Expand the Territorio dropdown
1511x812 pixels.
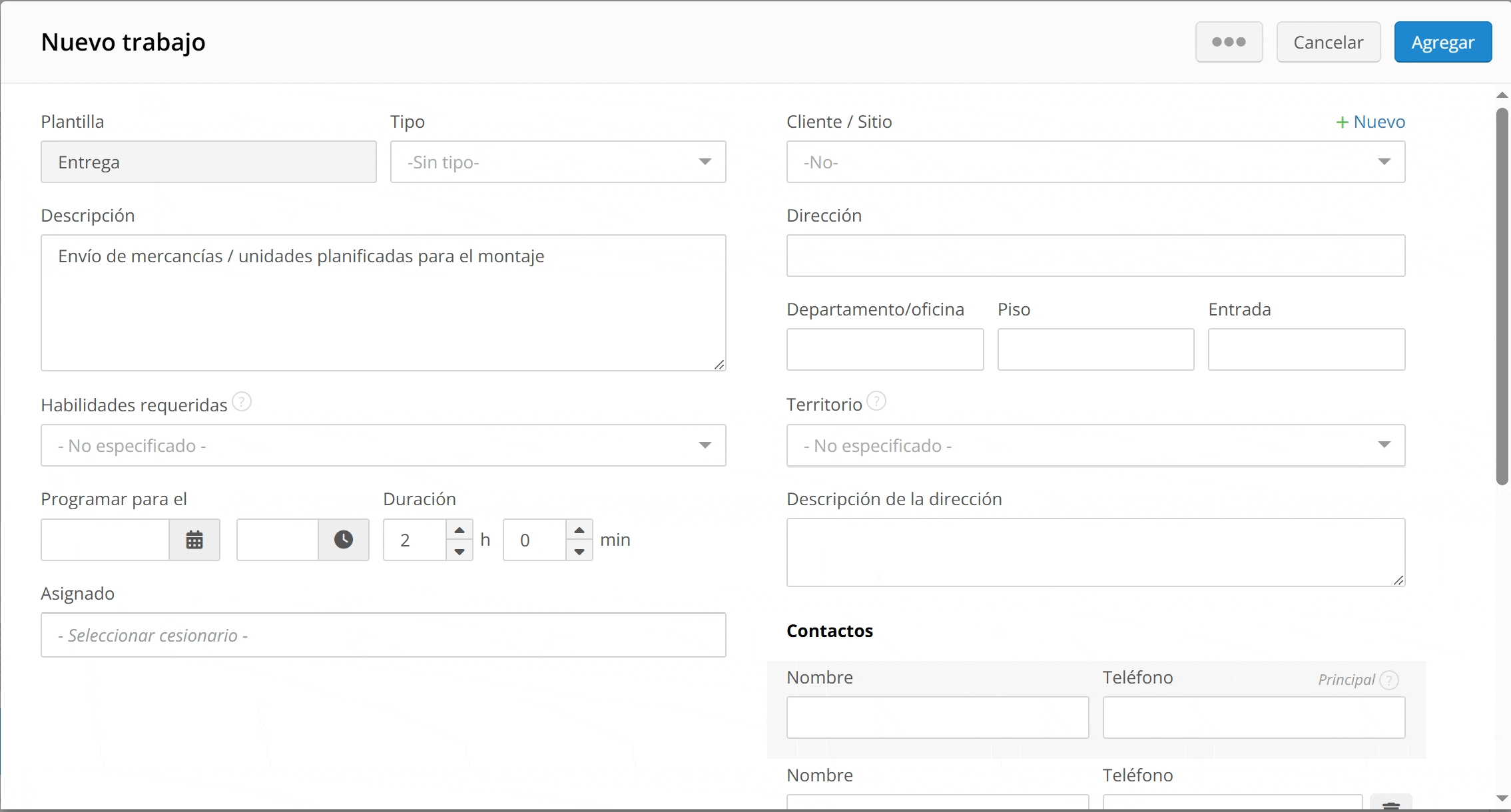pyautogui.click(x=1095, y=445)
